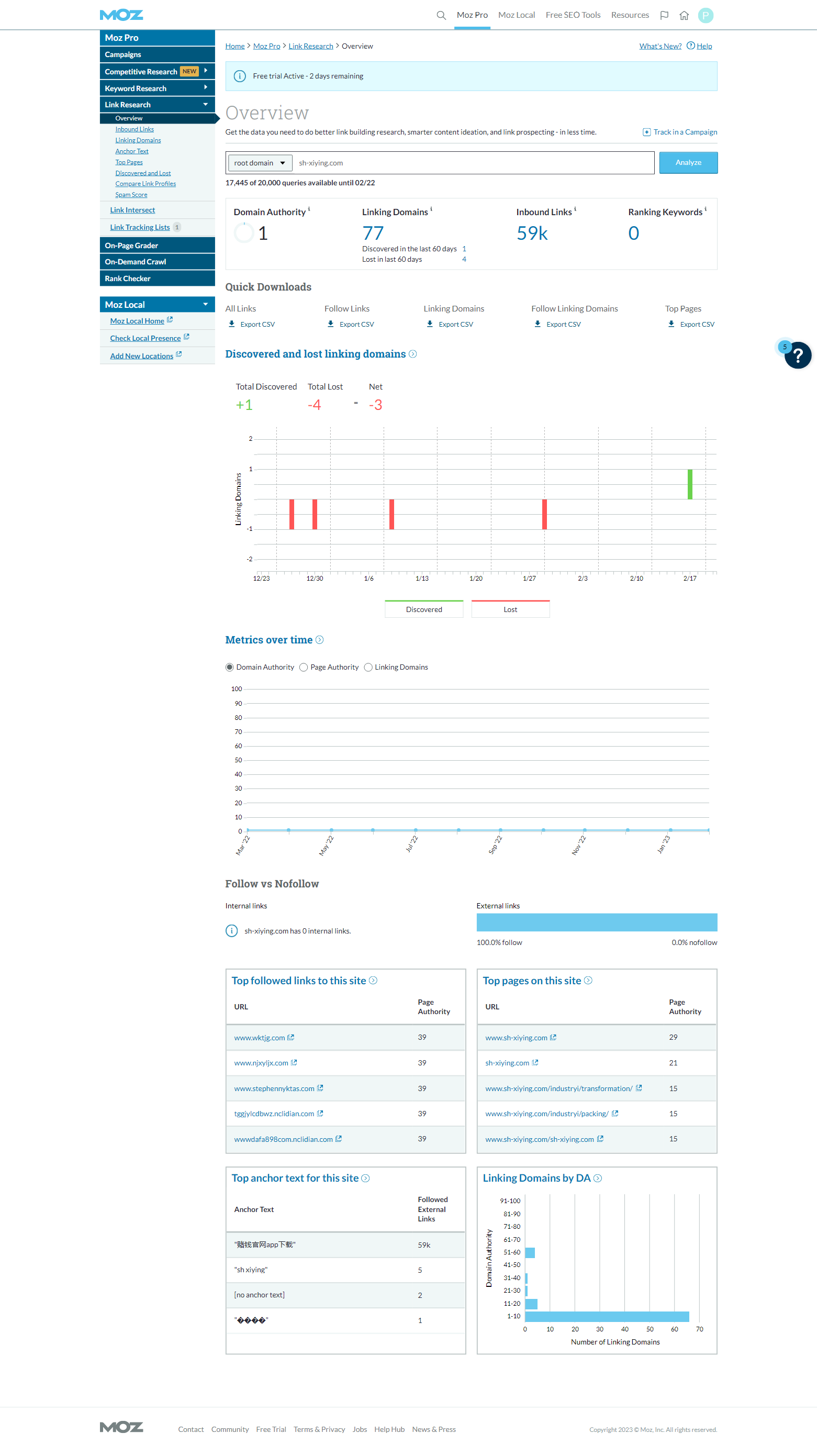This screenshot has height=1456, width=817.
Task: Click the External links follow bar
Action: tap(597, 922)
